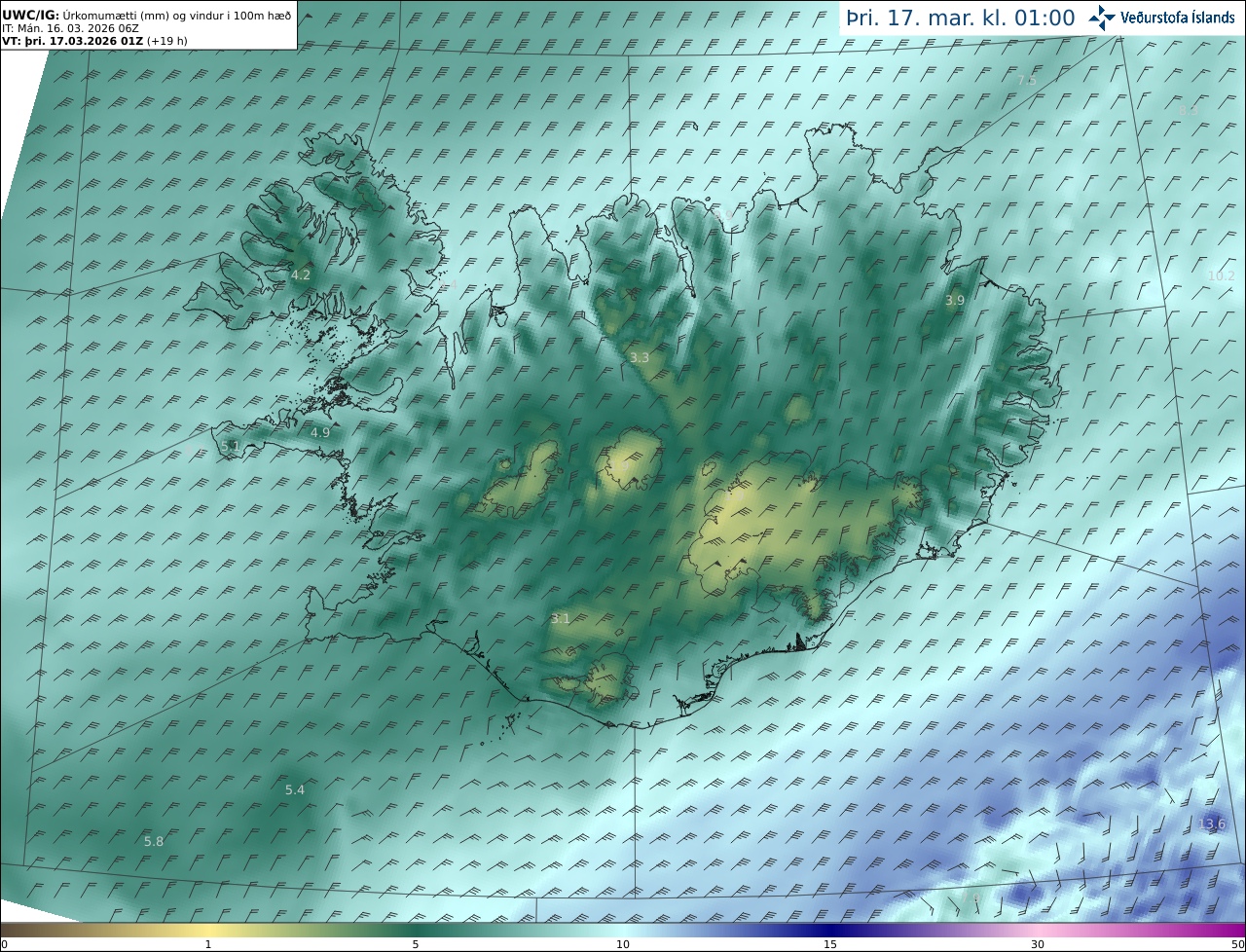Click the 'Þri. 17. mar. kl. 01:00' timestamp

tap(961, 18)
